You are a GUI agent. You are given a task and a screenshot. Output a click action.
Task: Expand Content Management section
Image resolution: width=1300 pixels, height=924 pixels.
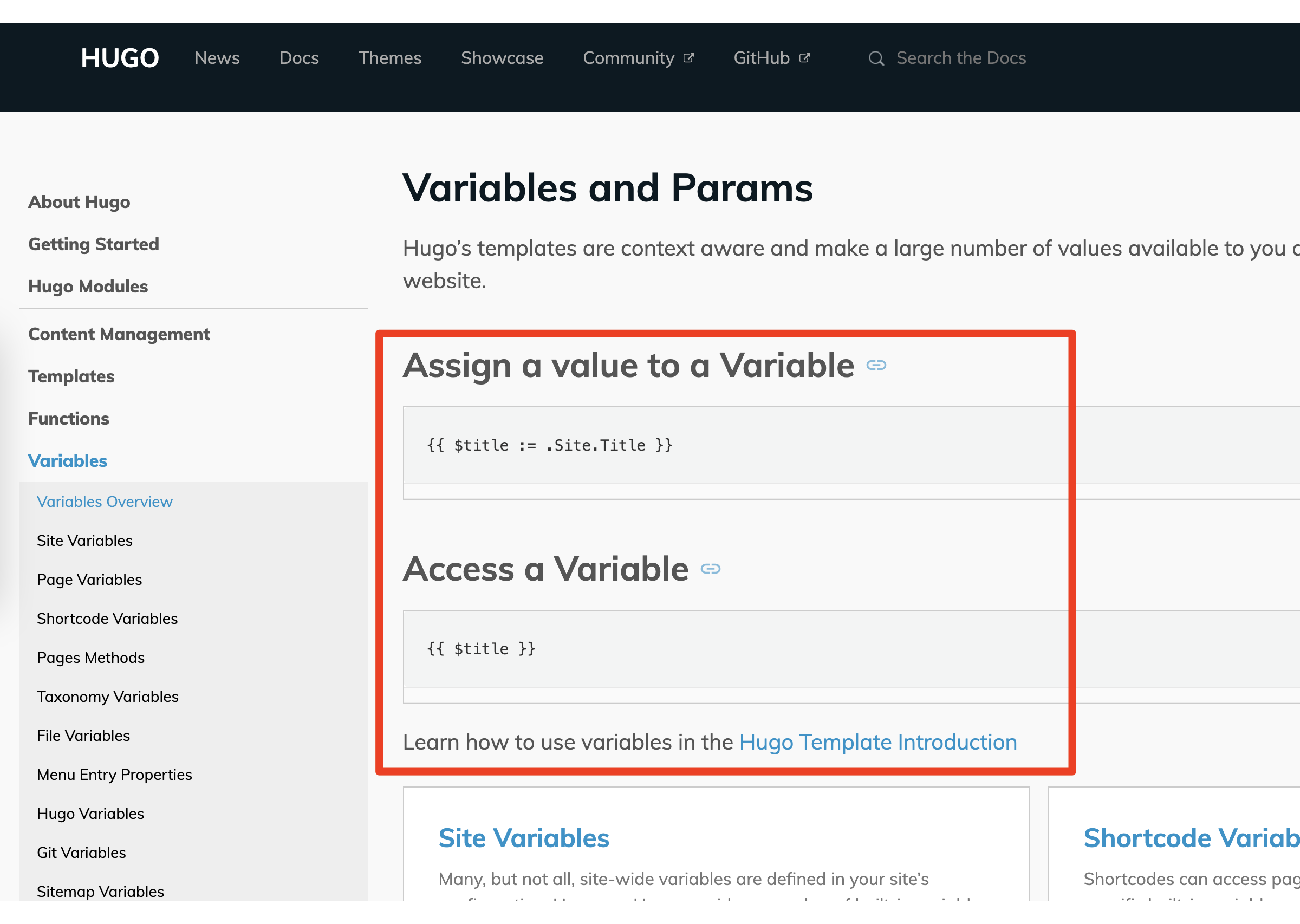(x=119, y=334)
